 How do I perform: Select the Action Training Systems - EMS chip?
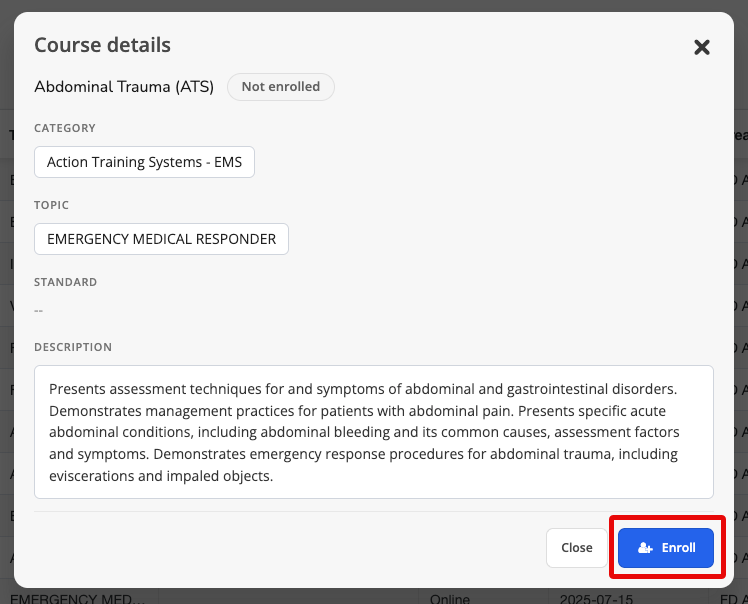tap(144, 162)
